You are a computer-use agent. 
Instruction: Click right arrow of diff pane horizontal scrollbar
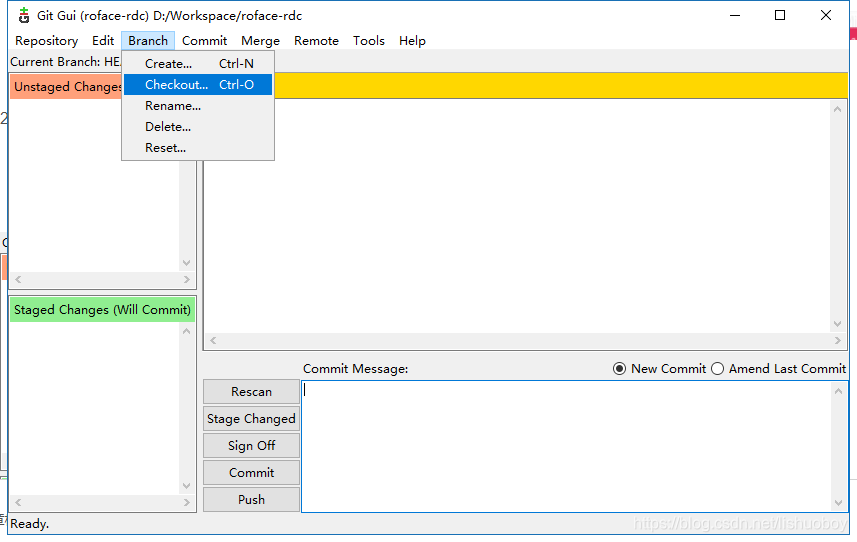[837, 340]
